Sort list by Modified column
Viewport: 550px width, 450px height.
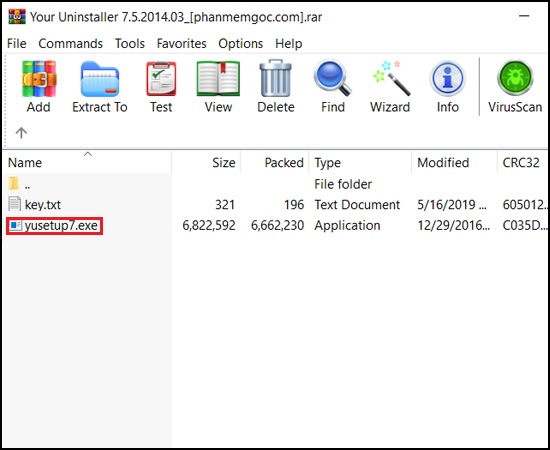point(455,162)
